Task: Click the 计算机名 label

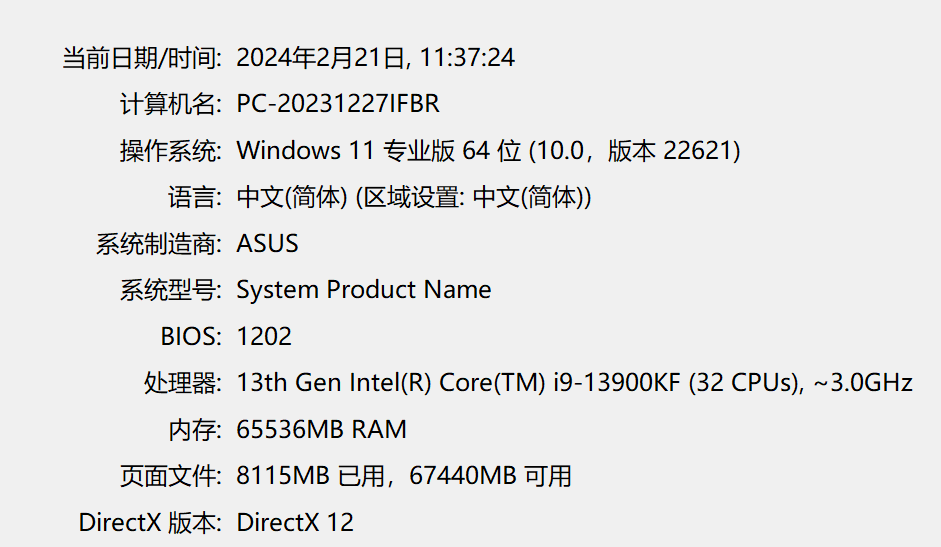Action: pos(169,104)
